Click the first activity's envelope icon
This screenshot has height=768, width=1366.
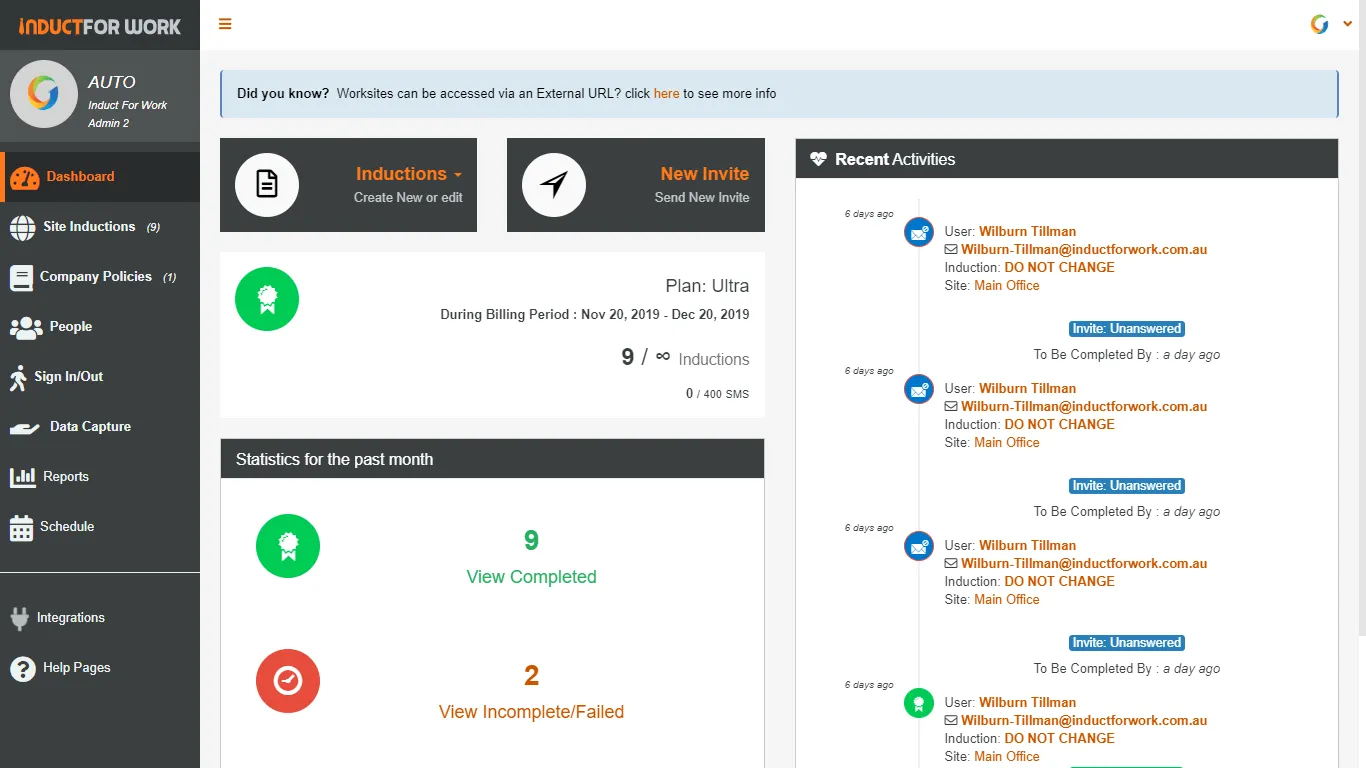[x=919, y=232]
